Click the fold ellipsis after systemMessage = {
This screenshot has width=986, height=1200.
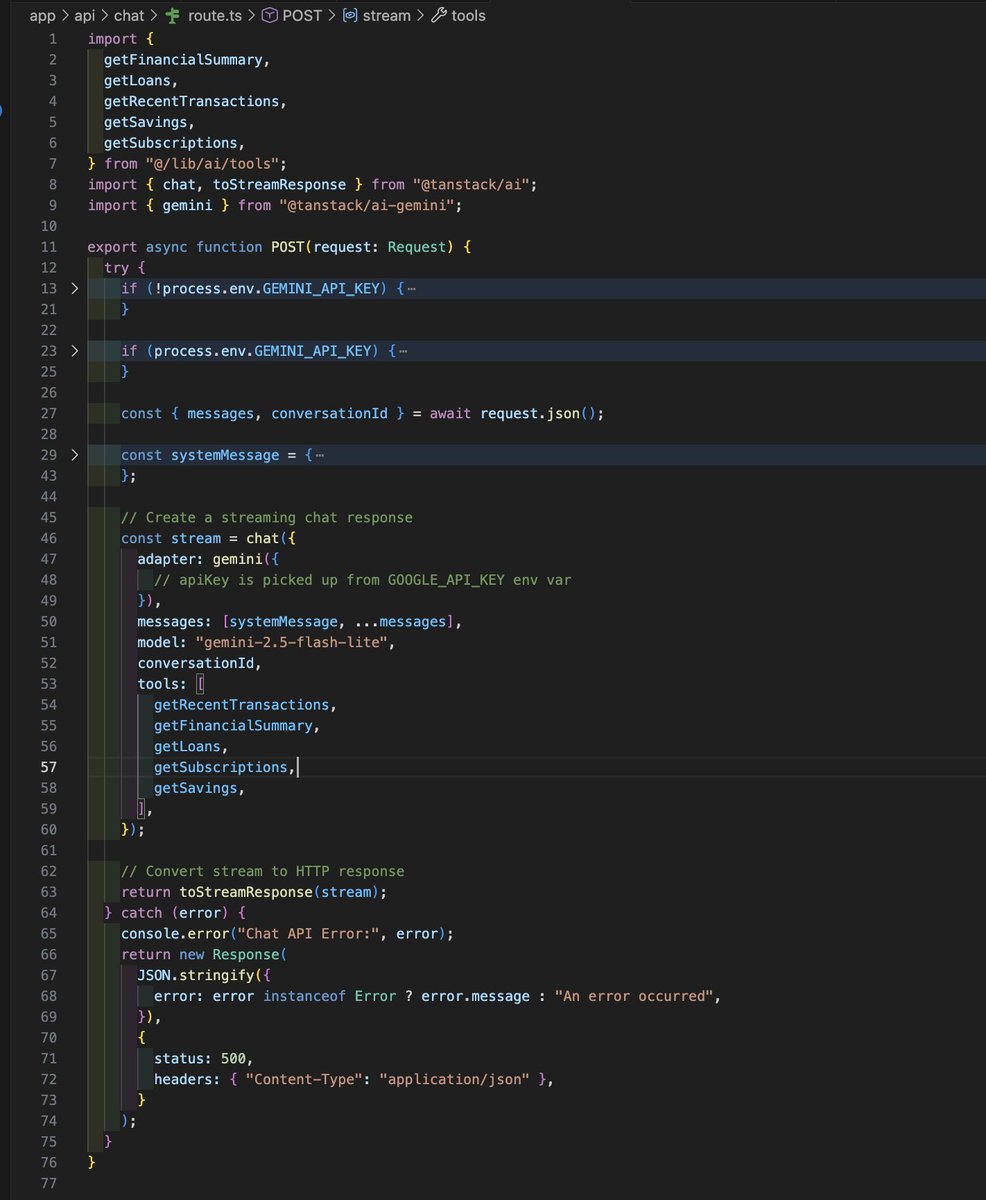coord(320,455)
